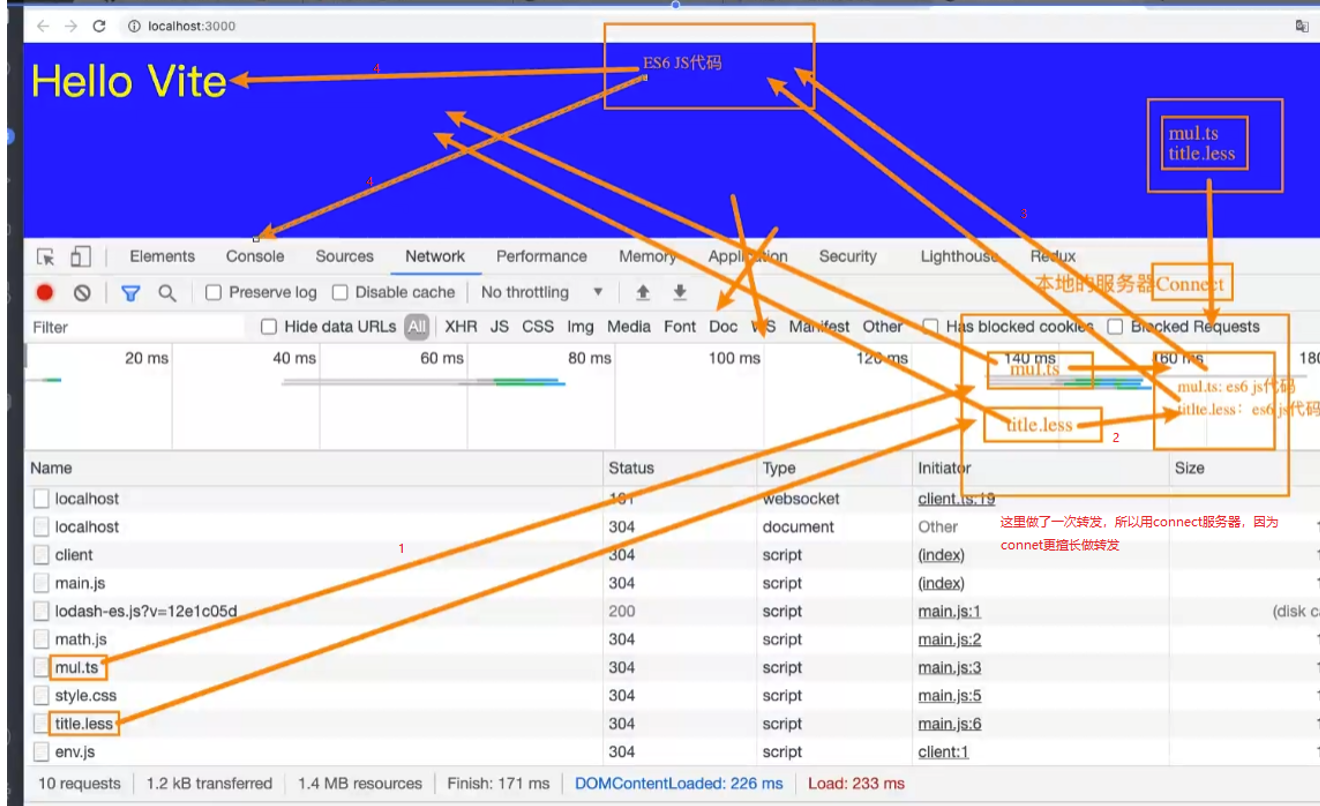1320x806 pixels.
Task: Filter requests by JS
Action: point(500,327)
